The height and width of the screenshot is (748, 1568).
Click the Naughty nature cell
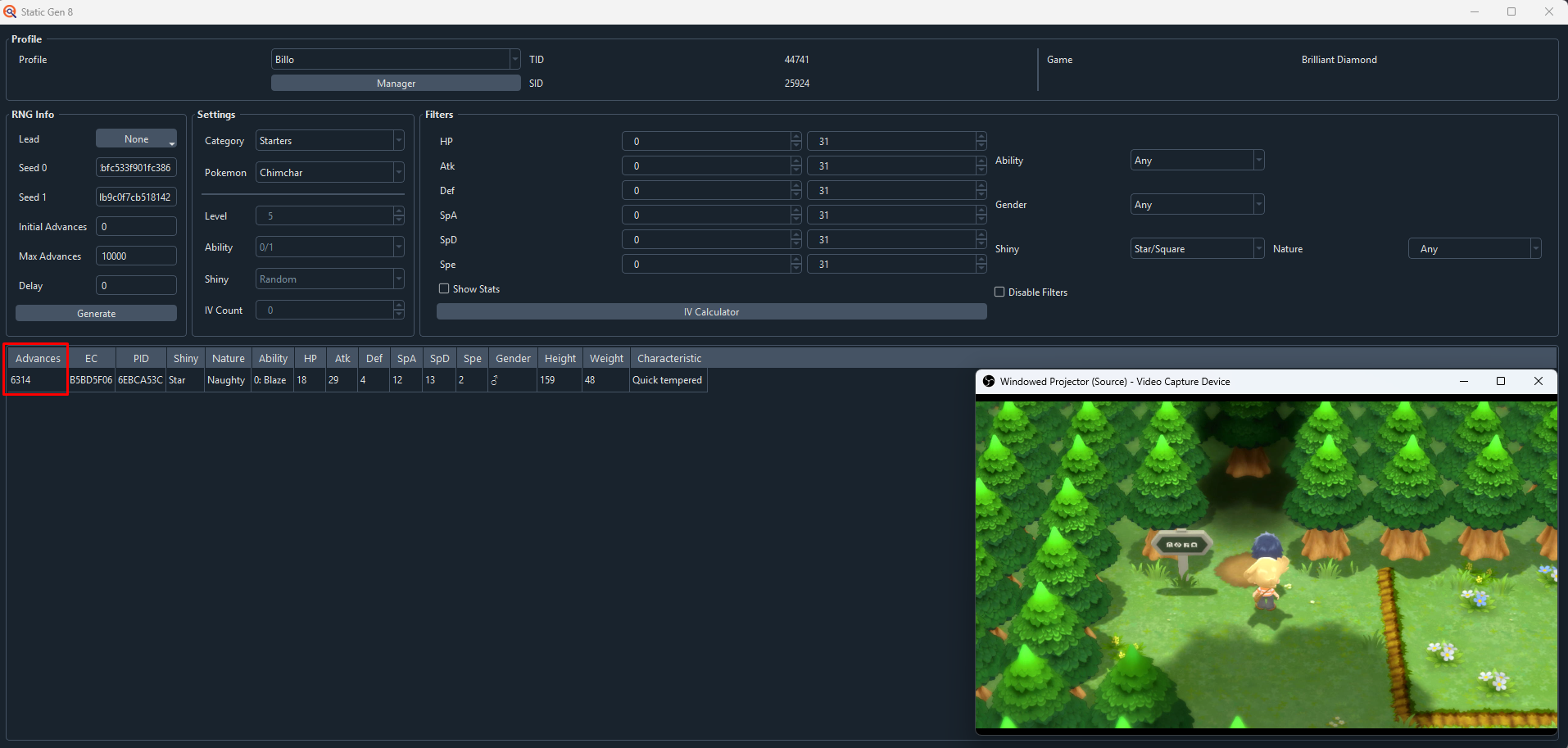point(226,380)
